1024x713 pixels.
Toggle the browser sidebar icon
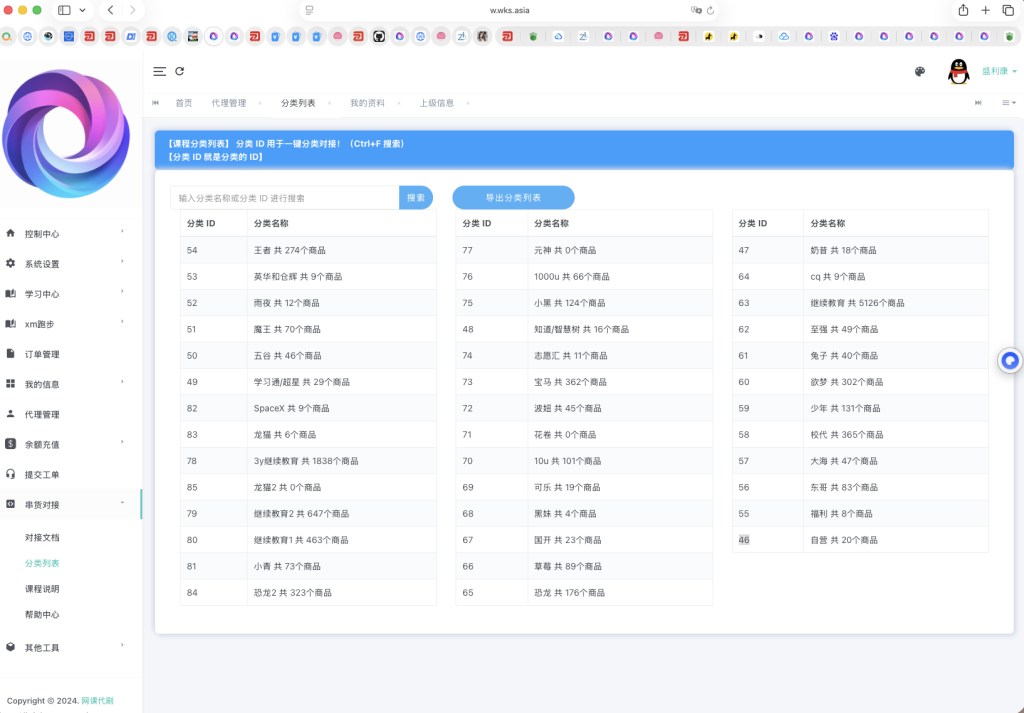[64, 10]
